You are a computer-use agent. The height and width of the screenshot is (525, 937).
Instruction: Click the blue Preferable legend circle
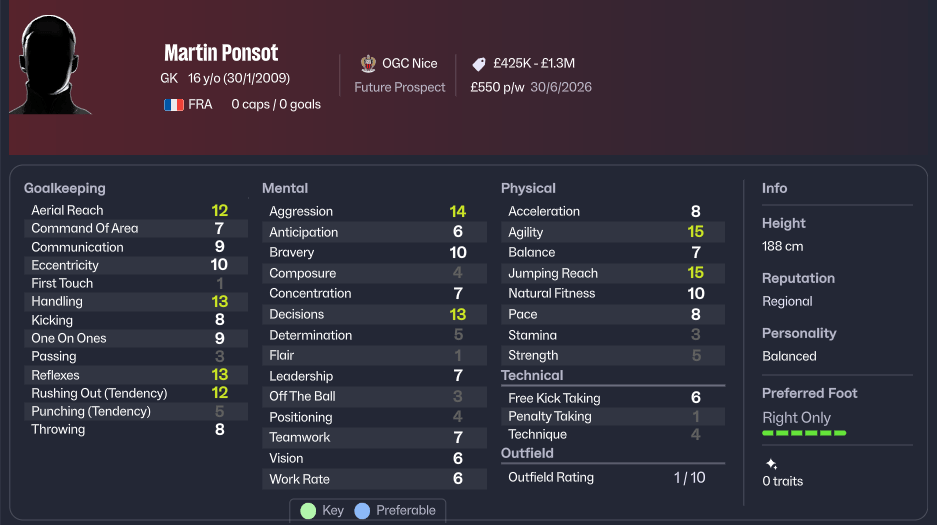coord(362,511)
